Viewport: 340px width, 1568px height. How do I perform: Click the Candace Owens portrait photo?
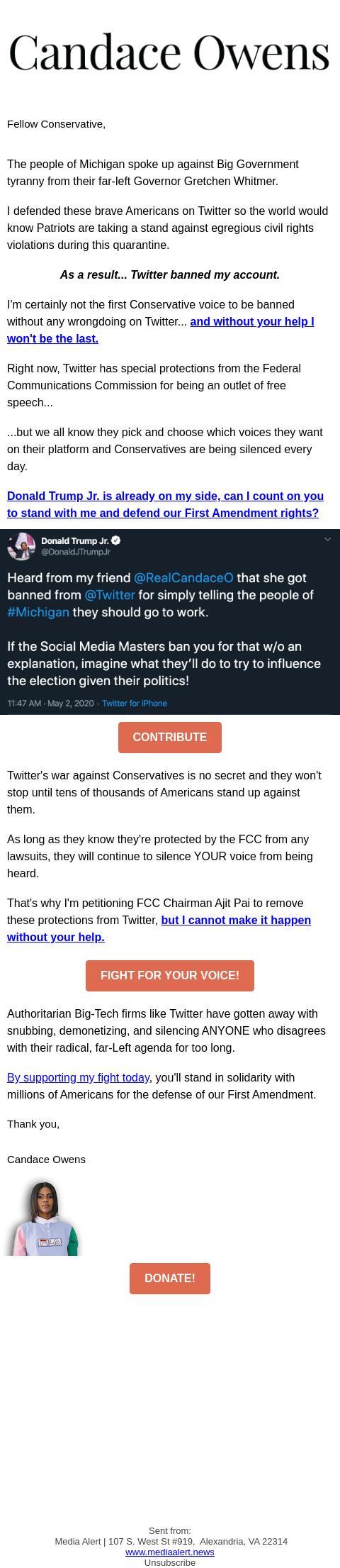point(44,1217)
